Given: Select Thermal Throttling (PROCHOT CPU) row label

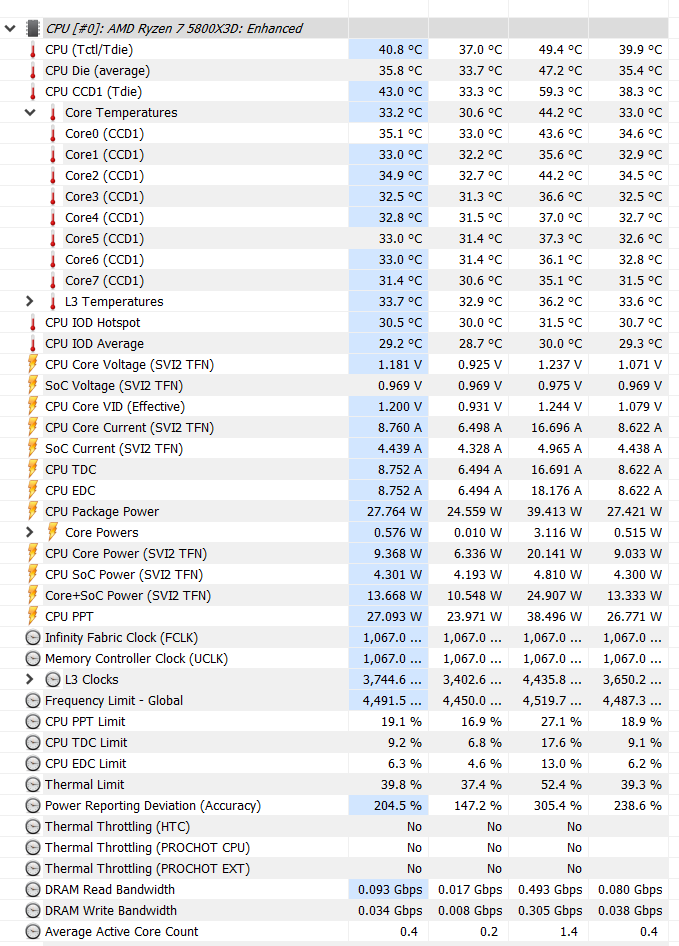Looking at the screenshot, I should (x=147, y=848).
